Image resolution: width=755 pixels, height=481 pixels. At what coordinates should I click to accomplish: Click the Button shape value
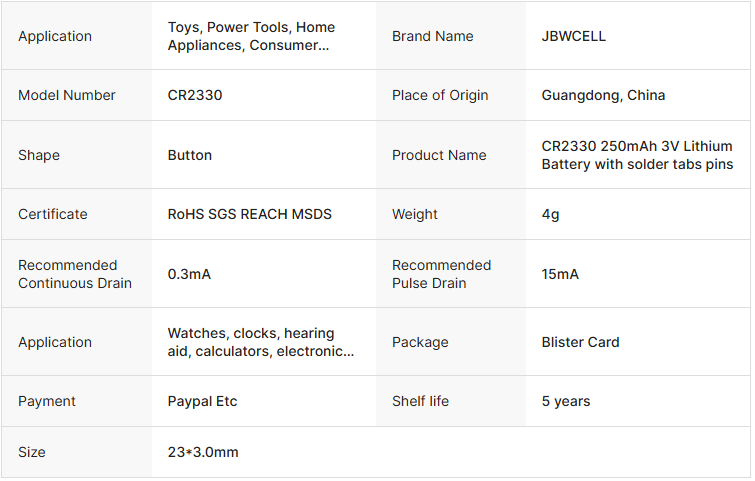click(x=190, y=155)
